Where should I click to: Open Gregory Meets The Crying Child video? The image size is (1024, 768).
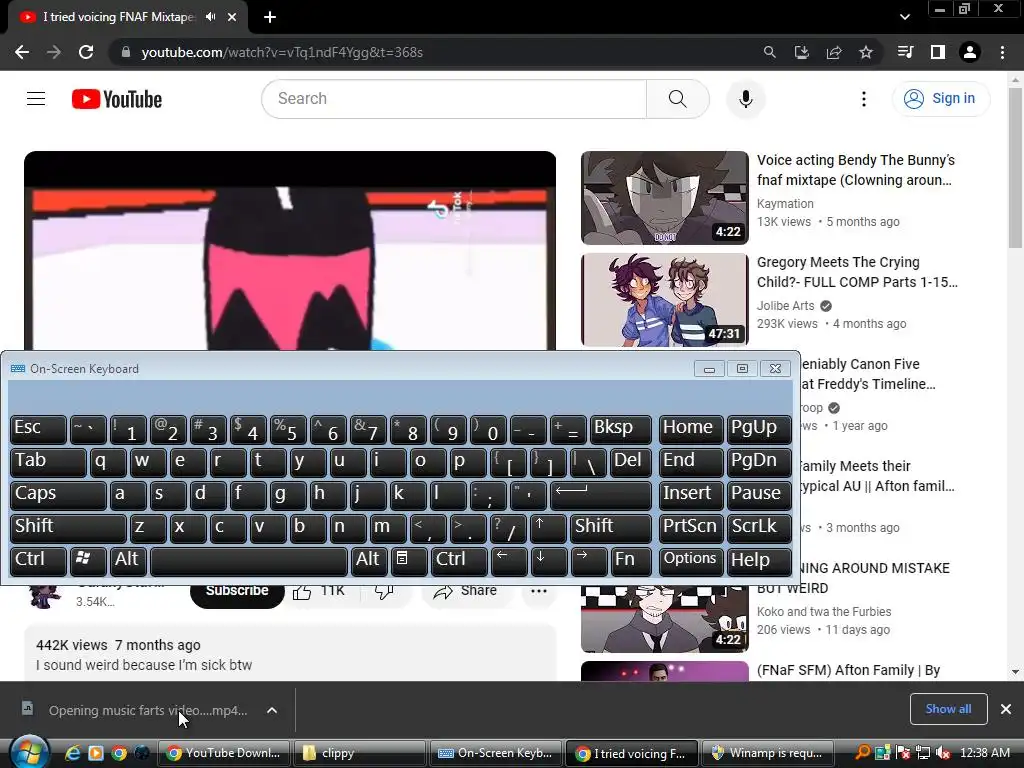tap(665, 300)
